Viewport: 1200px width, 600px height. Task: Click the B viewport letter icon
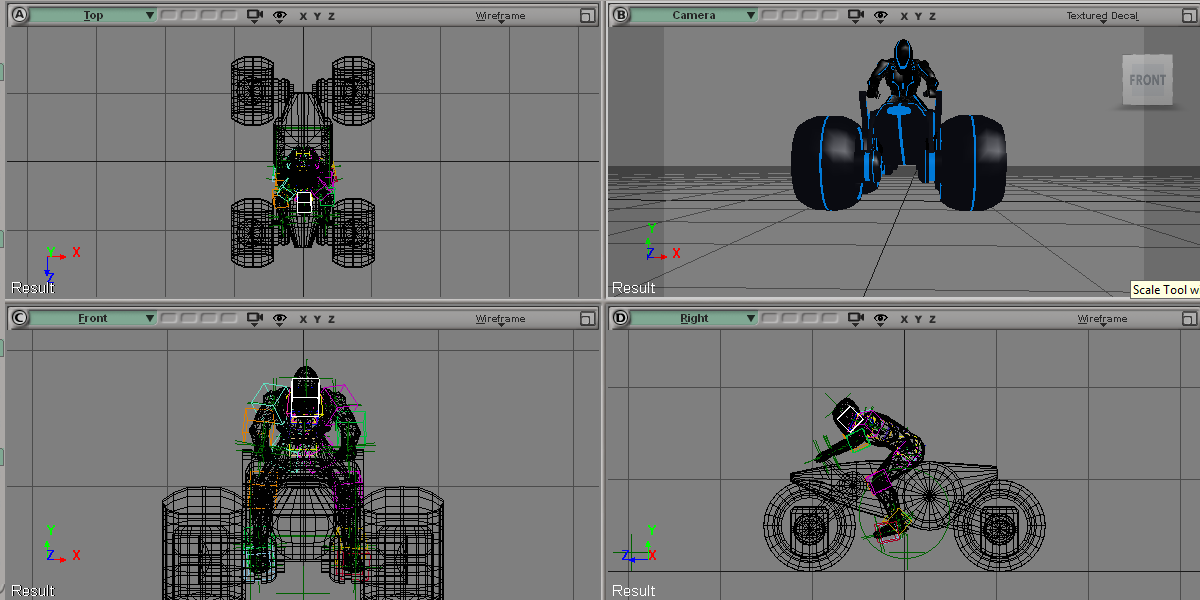tap(621, 15)
